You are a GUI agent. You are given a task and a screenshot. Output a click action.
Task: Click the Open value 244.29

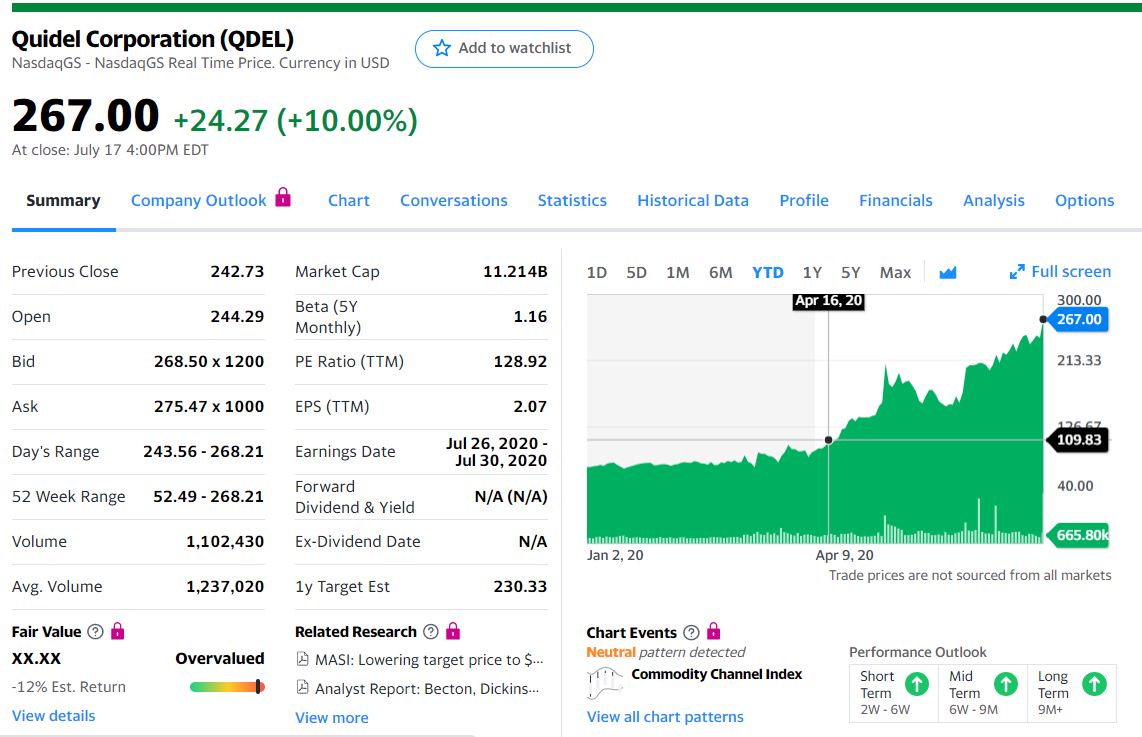(x=237, y=317)
